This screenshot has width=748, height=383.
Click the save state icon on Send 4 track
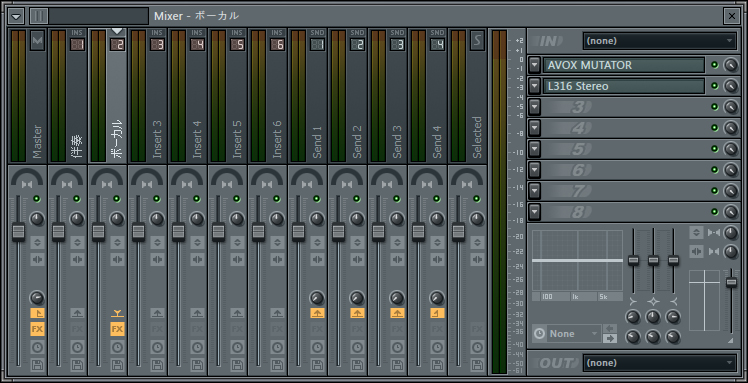click(437, 365)
